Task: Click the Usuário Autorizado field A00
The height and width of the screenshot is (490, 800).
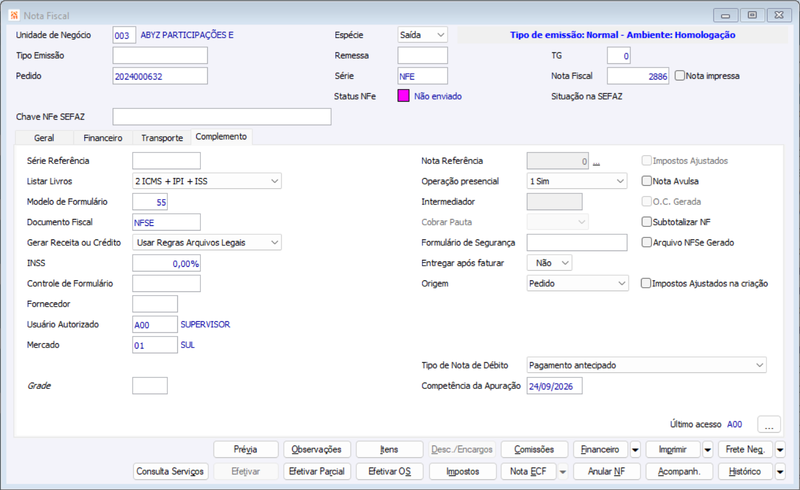Action: click(x=155, y=325)
